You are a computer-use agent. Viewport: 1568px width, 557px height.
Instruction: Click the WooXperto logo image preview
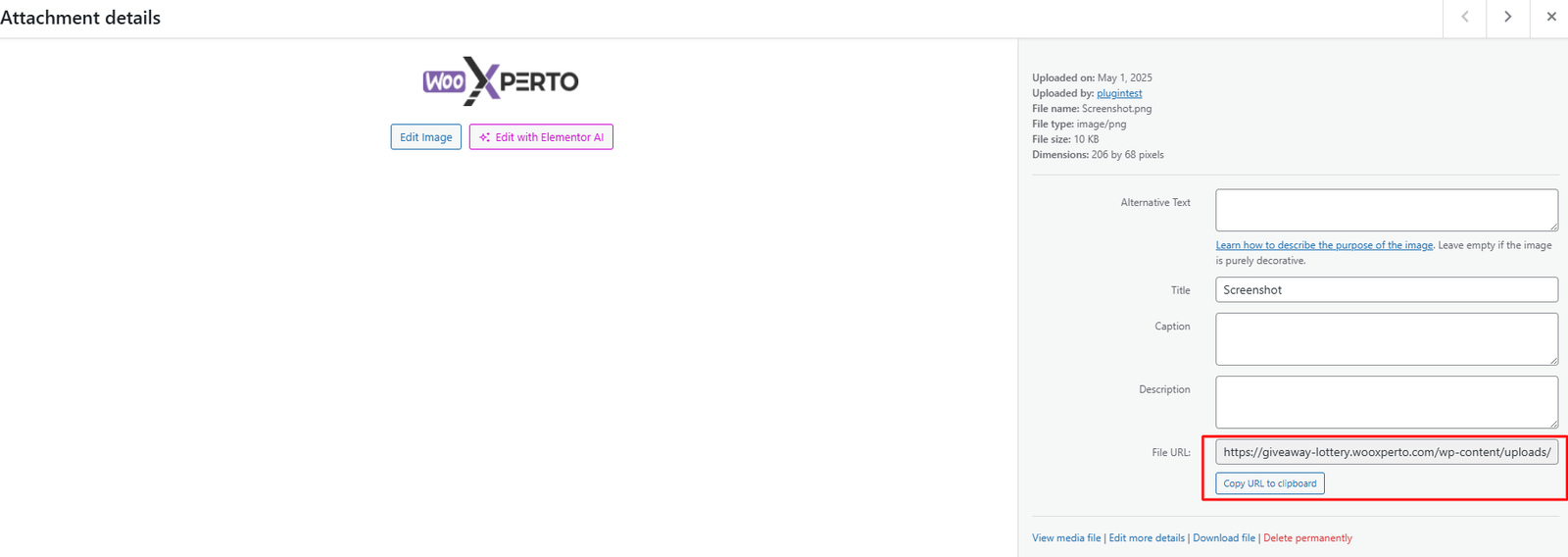pyautogui.click(x=501, y=81)
